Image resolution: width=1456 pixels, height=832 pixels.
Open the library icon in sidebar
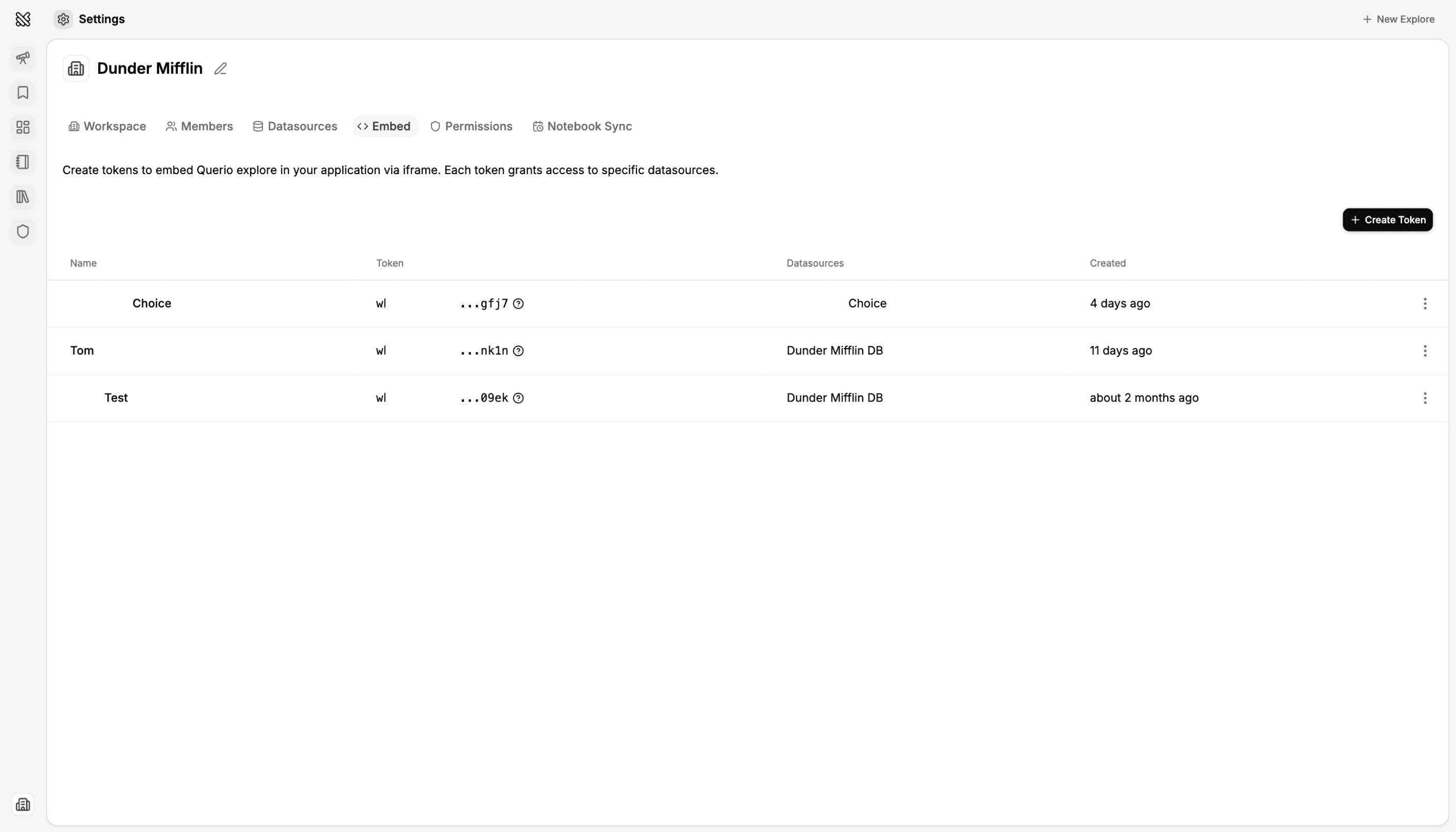[x=22, y=196]
